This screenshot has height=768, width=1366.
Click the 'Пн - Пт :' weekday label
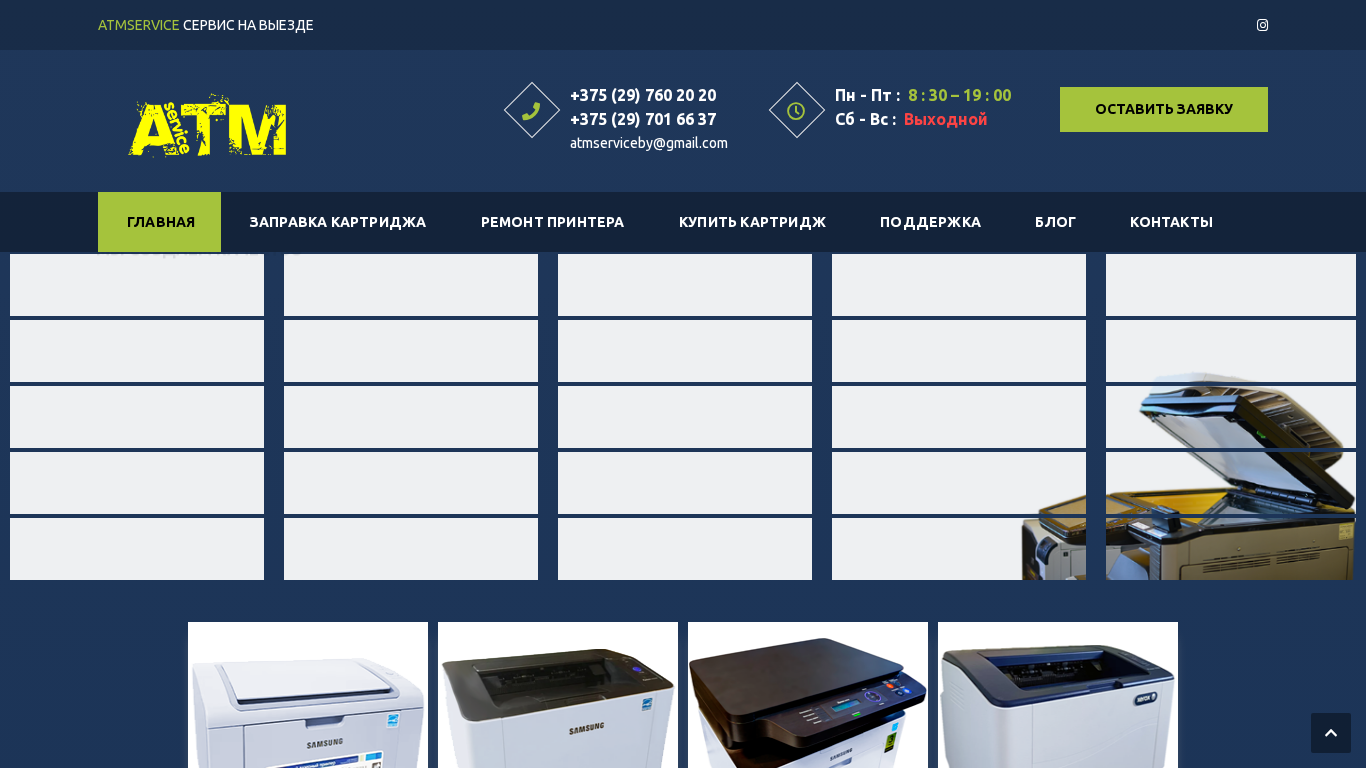pos(868,96)
